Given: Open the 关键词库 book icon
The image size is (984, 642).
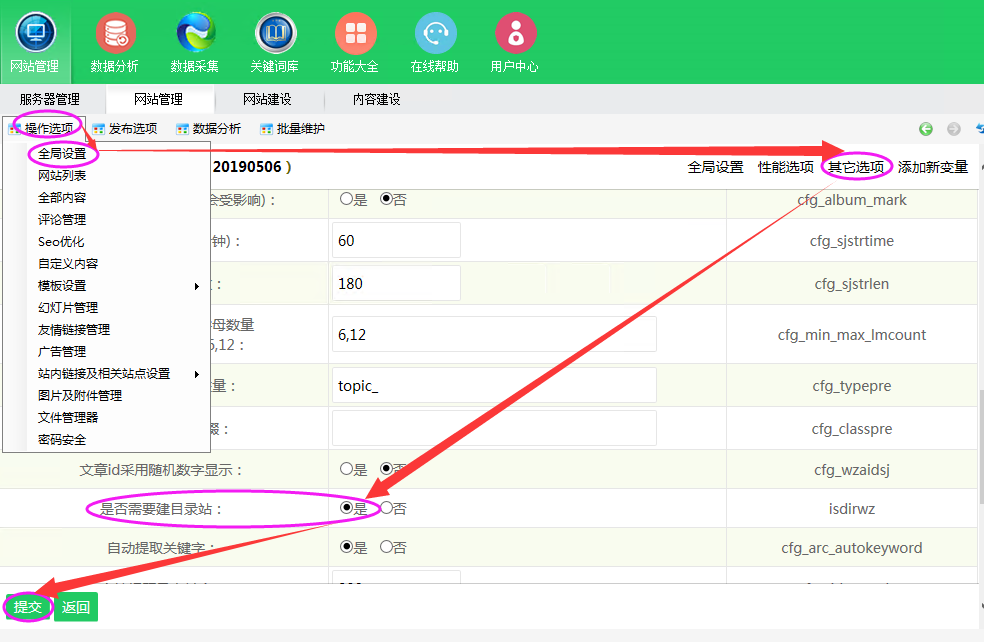Looking at the screenshot, I should (x=275, y=33).
